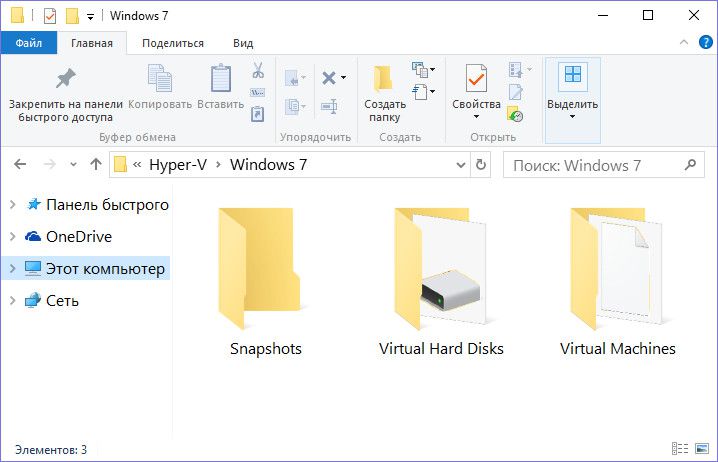Click the Delete X icon in Упорядочить group
The height and width of the screenshot is (462, 718).
[329, 78]
